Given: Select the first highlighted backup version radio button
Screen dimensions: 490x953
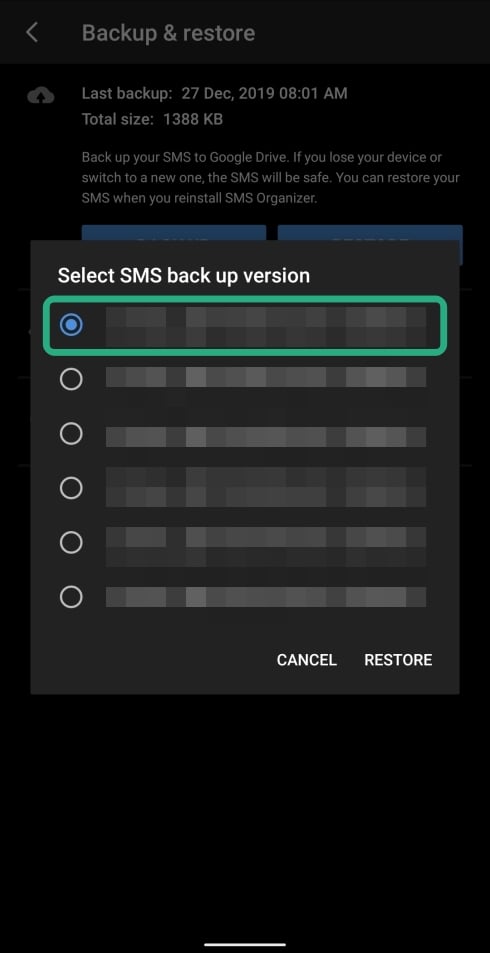Looking at the screenshot, I should click(x=71, y=325).
